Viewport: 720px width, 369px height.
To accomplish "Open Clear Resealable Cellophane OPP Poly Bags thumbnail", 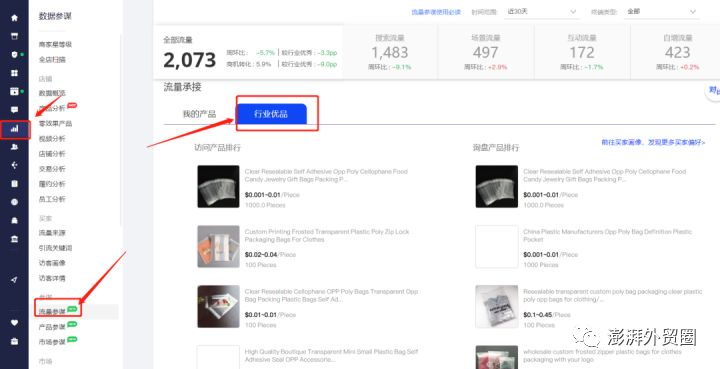I will click(x=218, y=307).
